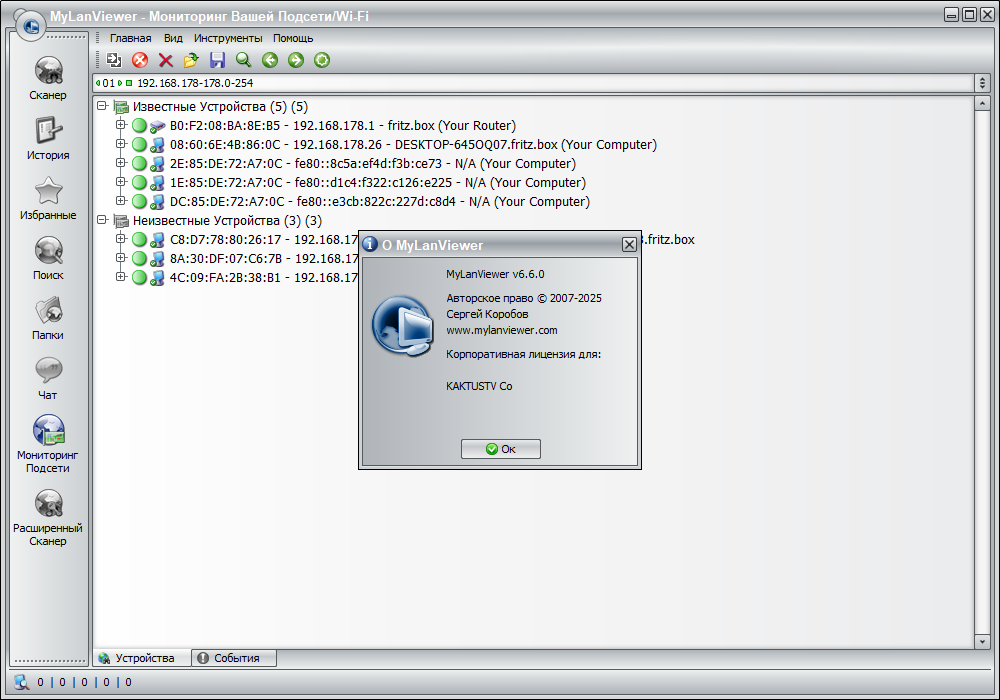Expand the fritz.box router tree entry

(121, 125)
